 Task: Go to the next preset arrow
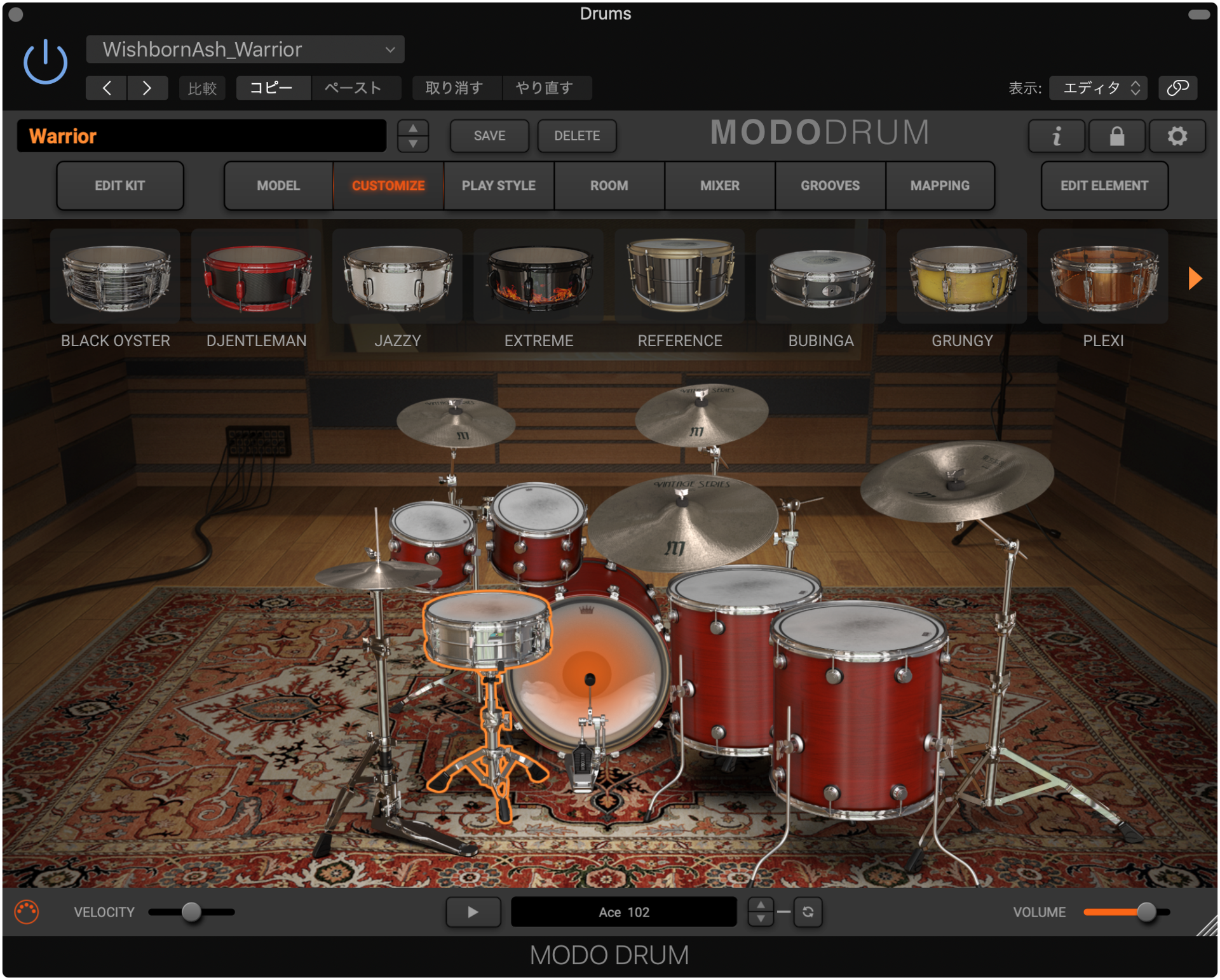(x=147, y=88)
